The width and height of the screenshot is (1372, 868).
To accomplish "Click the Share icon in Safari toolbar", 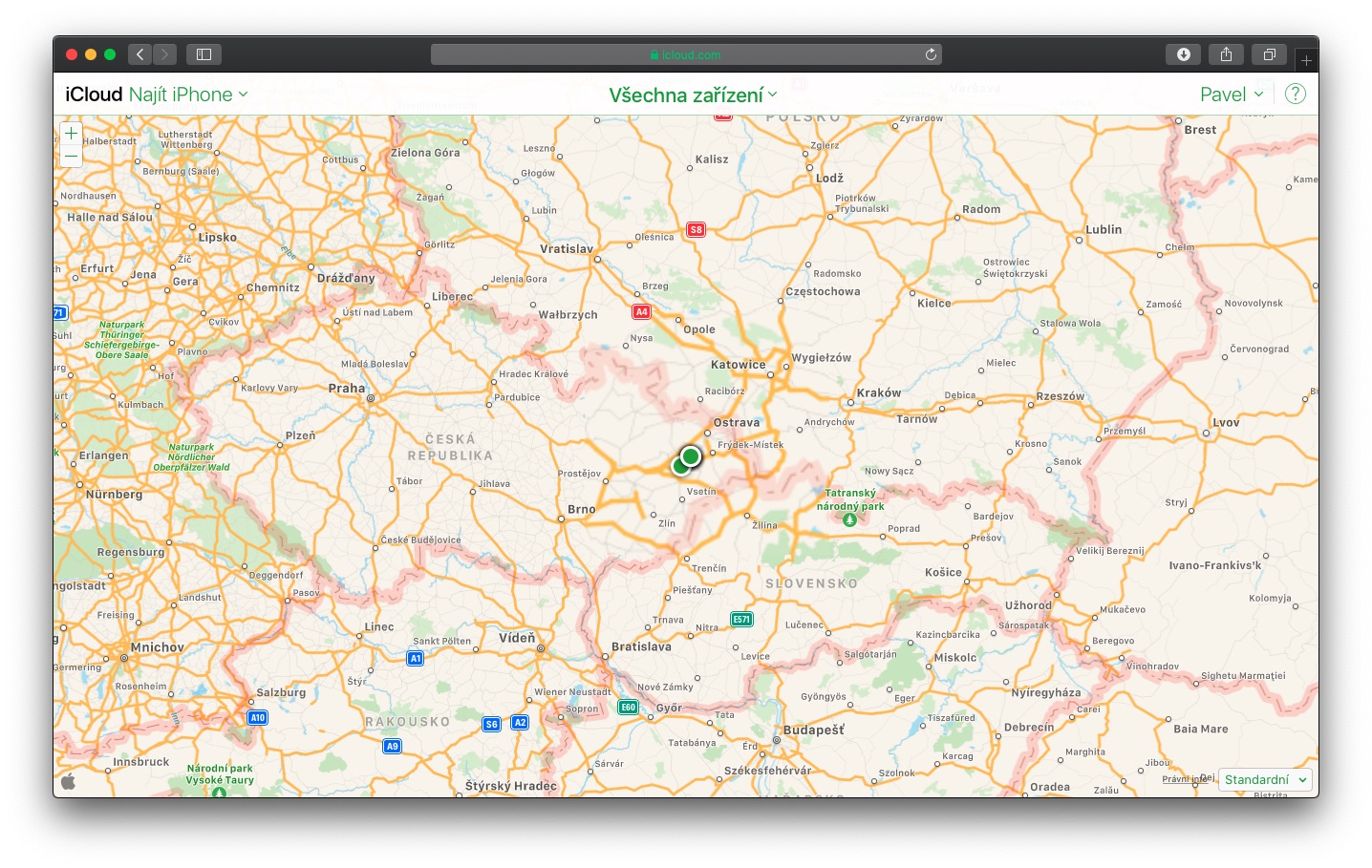I will click(x=1226, y=54).
